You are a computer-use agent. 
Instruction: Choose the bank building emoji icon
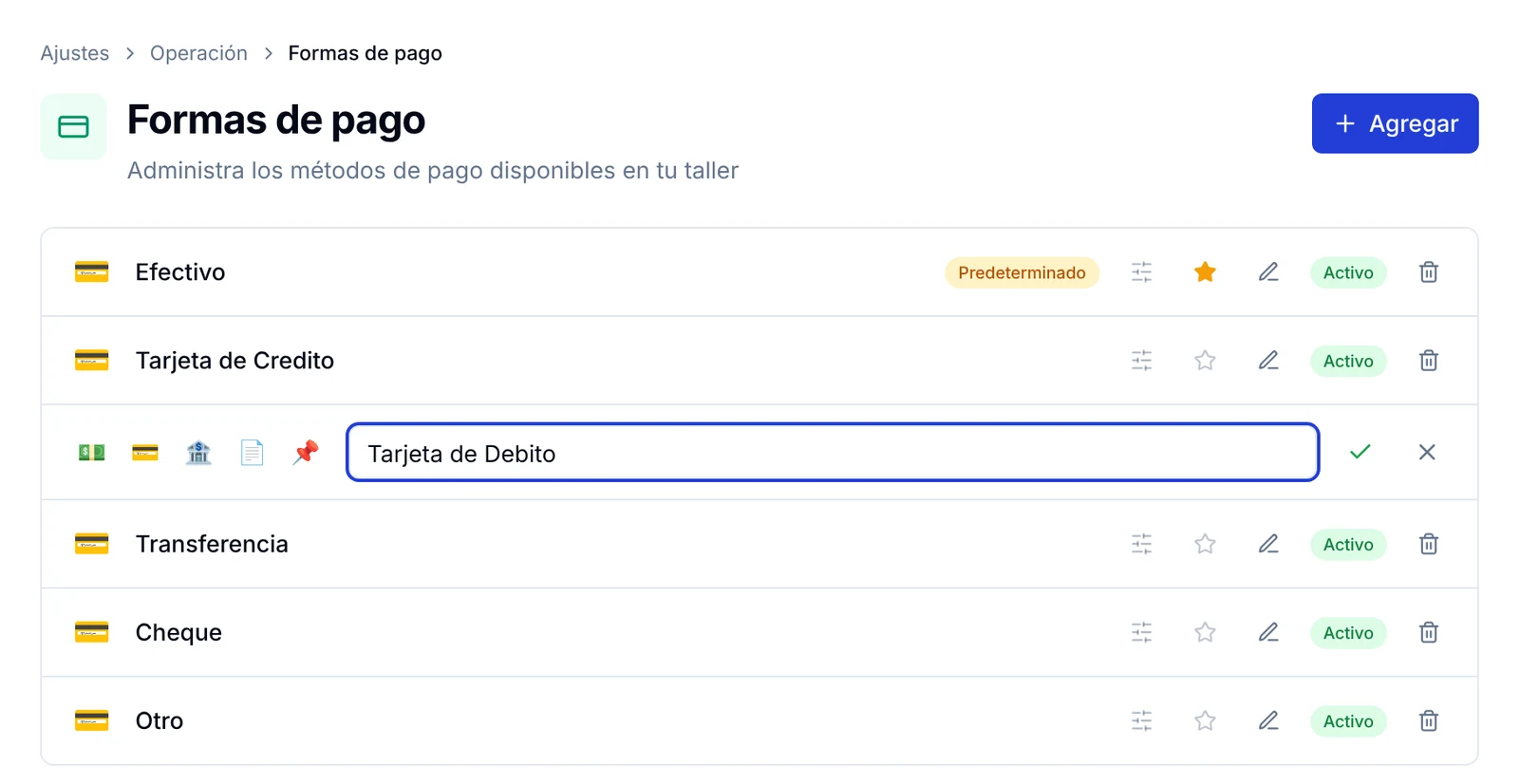(198, 453)
